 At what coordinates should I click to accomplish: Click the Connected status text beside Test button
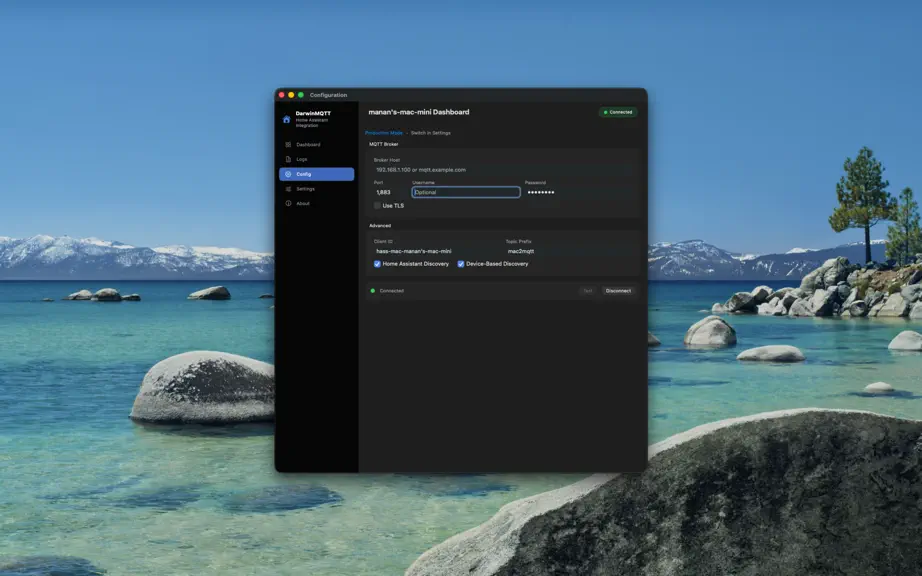[392, 291]
